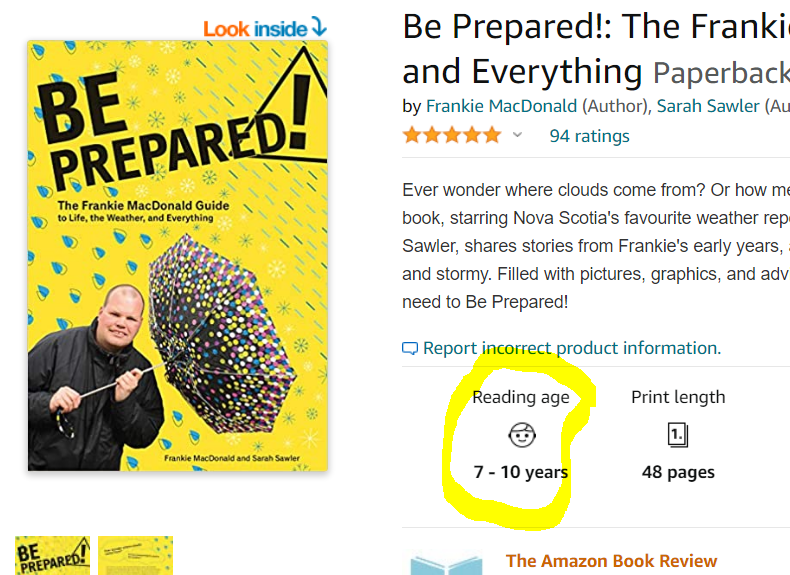Image resolution: width=790 pixels, height=575 pixels.
Task: Click the 7 - 10 years text
Action: click(521, 472)
